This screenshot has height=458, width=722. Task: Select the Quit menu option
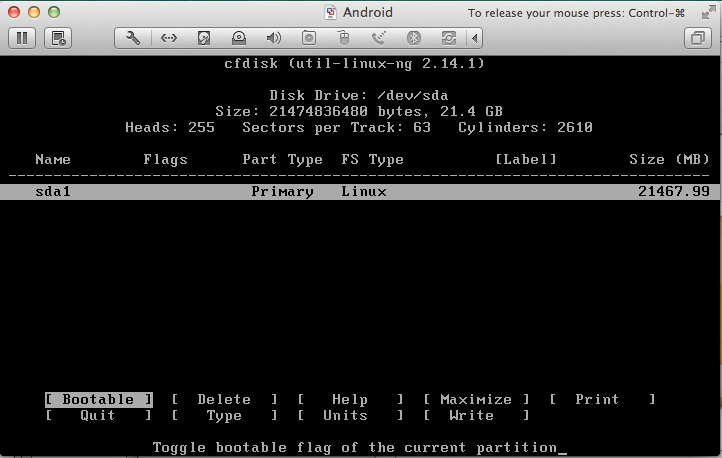tap(99, 416)
